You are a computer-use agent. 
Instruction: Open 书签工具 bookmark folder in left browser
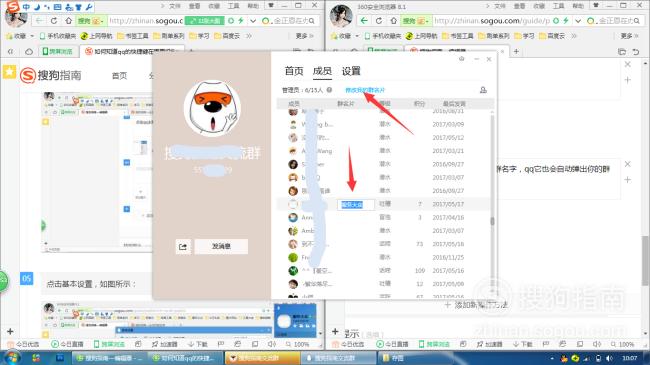coord(133,36)
